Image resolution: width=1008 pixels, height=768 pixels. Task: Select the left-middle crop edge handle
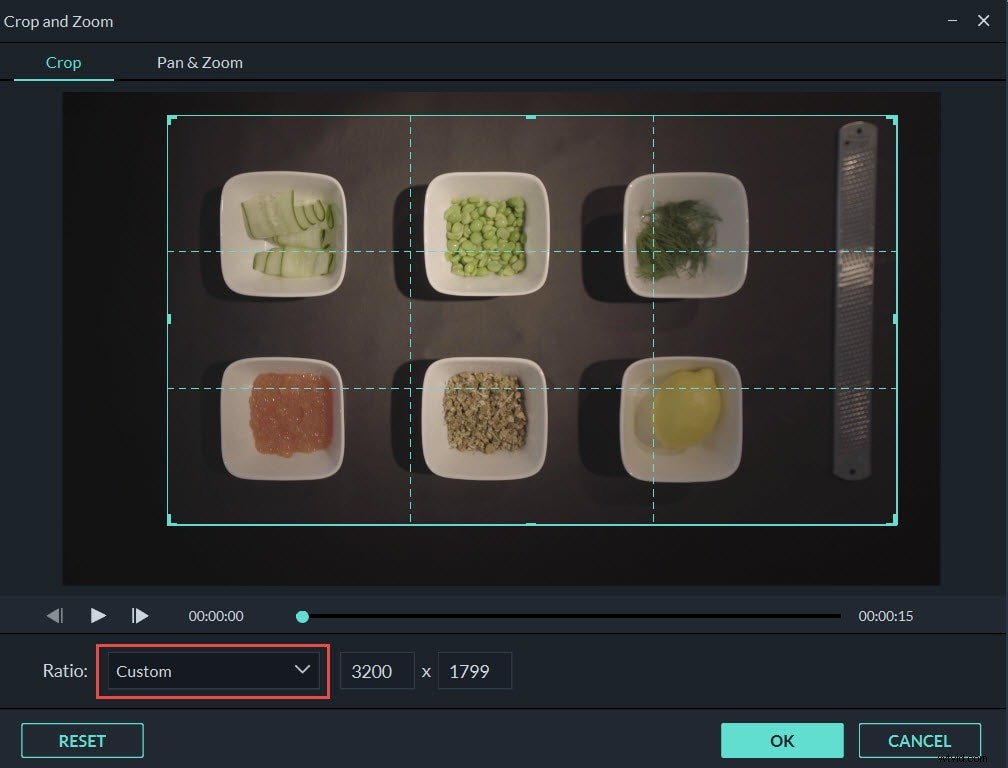click(169, 320)
